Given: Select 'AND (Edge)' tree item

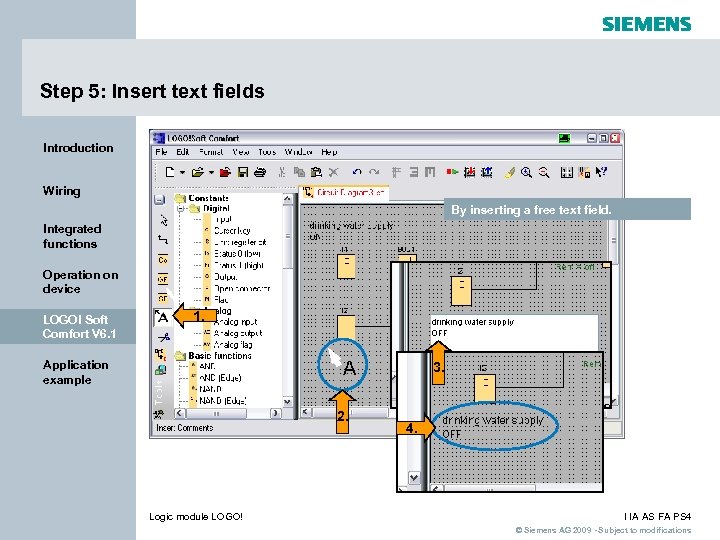Looking at the screenshot, I should [220, 377].
